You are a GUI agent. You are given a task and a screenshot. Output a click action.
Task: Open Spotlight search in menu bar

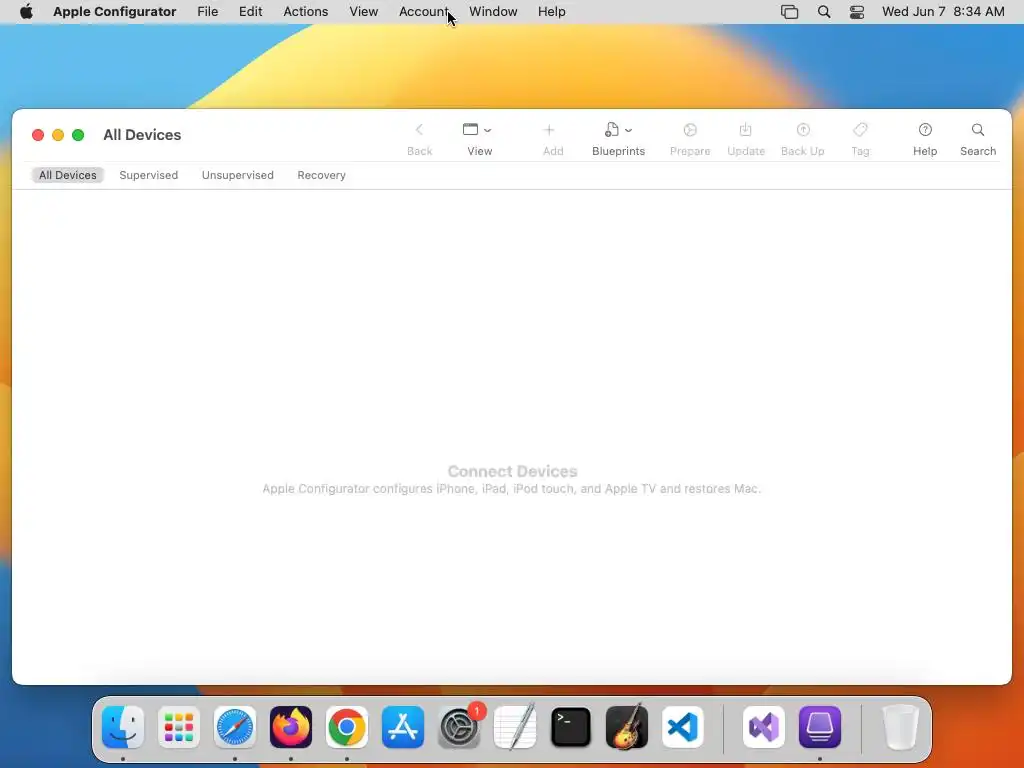[824, 12]
